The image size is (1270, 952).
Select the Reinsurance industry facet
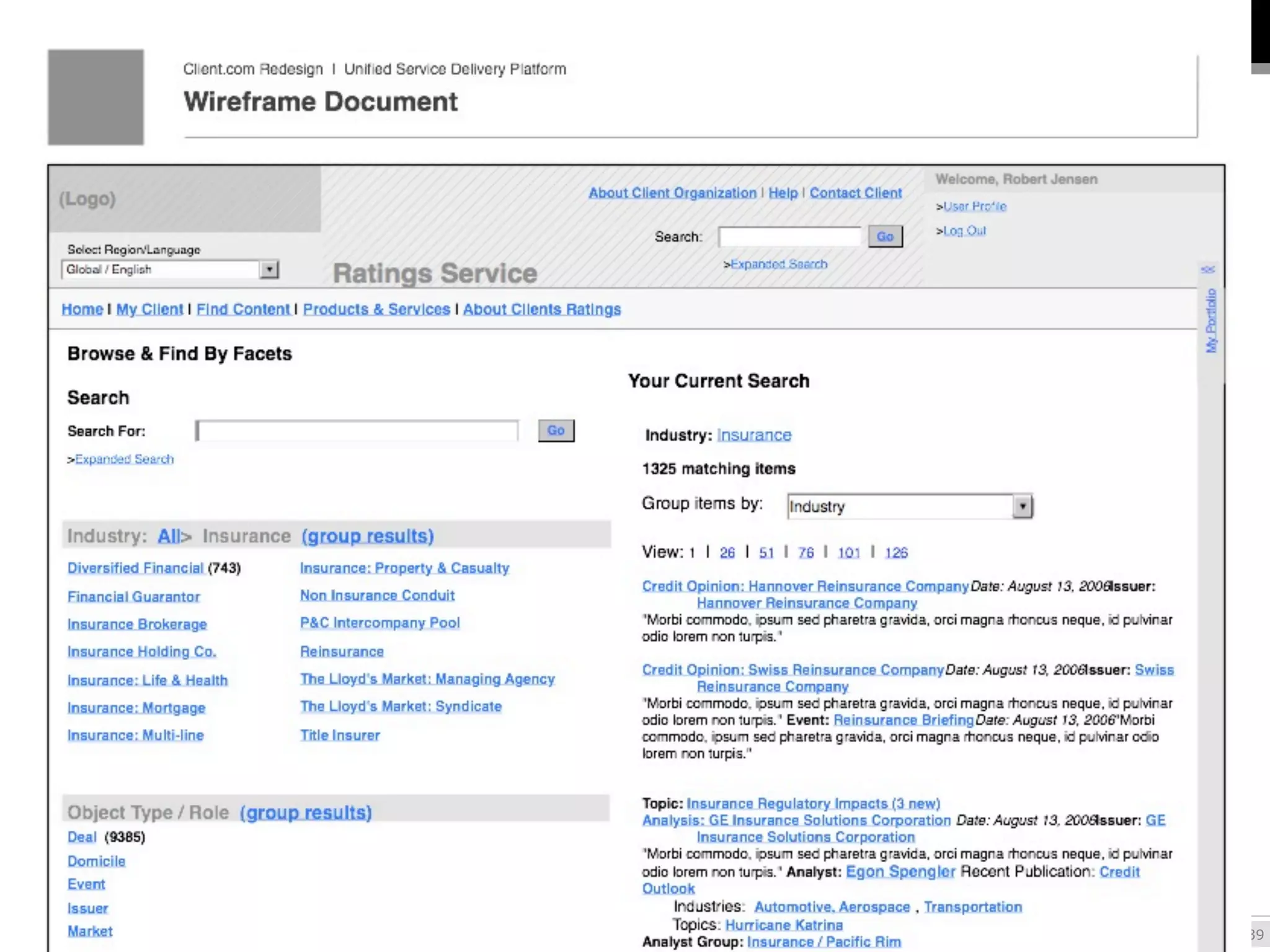click(342, 651)
